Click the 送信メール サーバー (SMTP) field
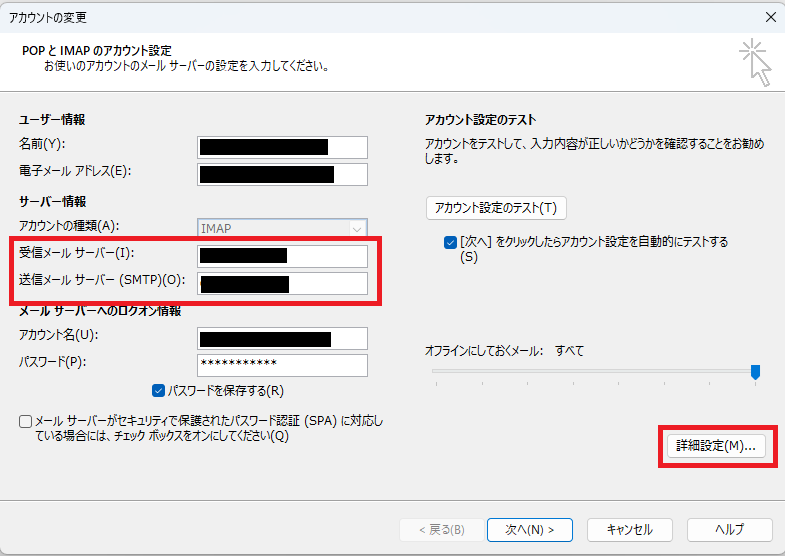This screenshot has width=785, height=556. 282,284
